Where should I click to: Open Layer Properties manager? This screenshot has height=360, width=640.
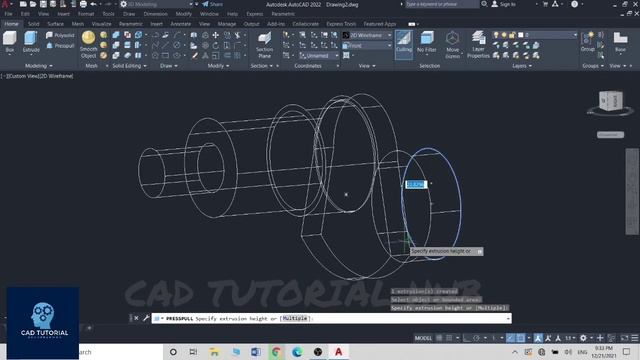coord(478,45)
